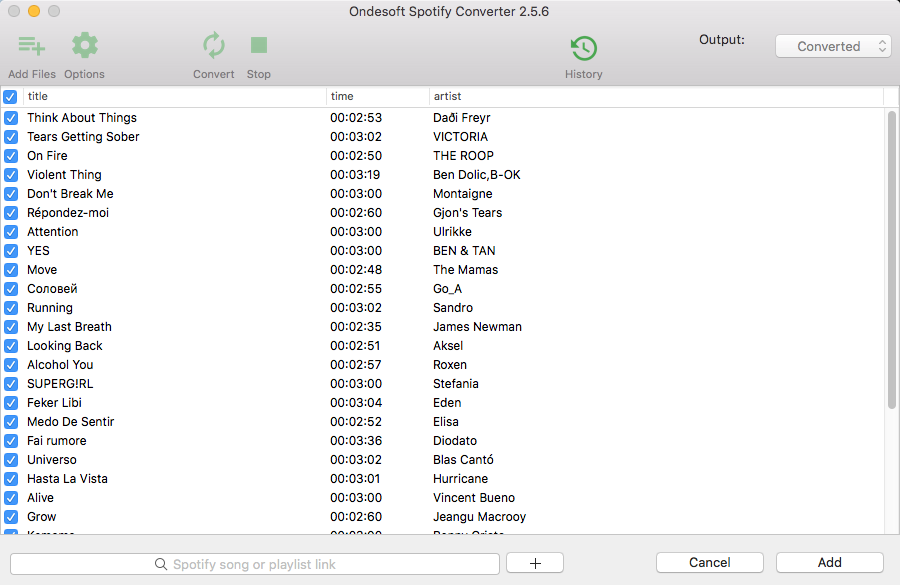900x585 pixels.
Task: Select artist Ulrikke
Action: pos(452,231)
